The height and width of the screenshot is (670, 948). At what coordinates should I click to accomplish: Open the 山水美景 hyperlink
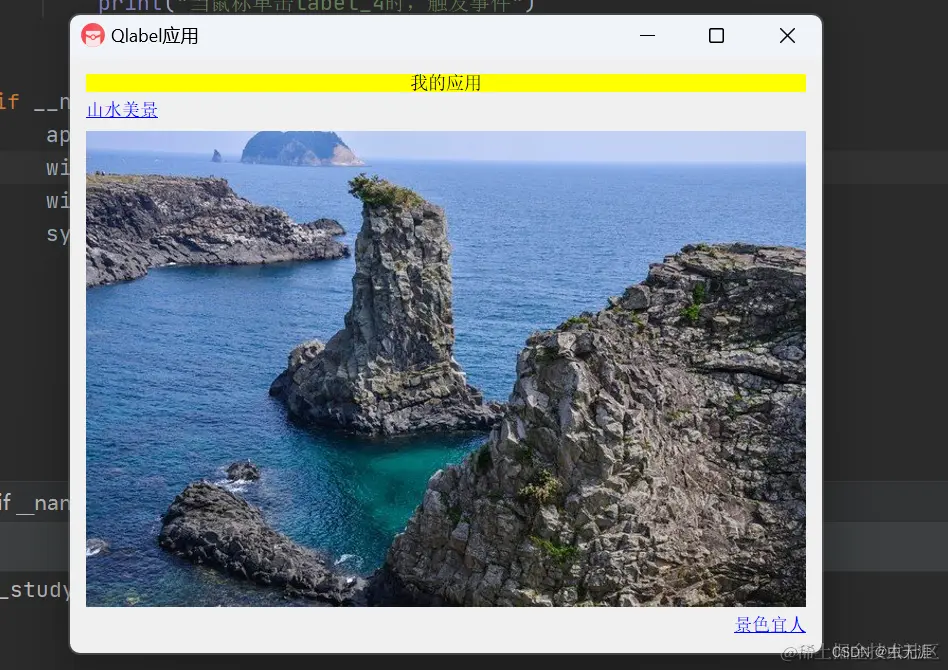[121, 109]
